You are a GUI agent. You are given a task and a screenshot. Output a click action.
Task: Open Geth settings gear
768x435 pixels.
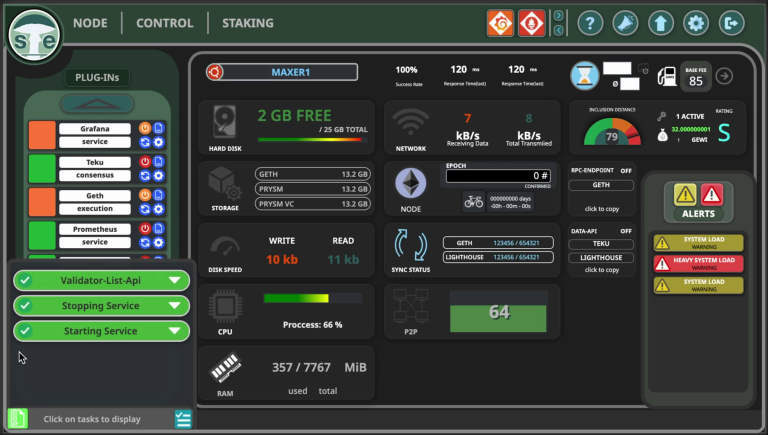159,209
